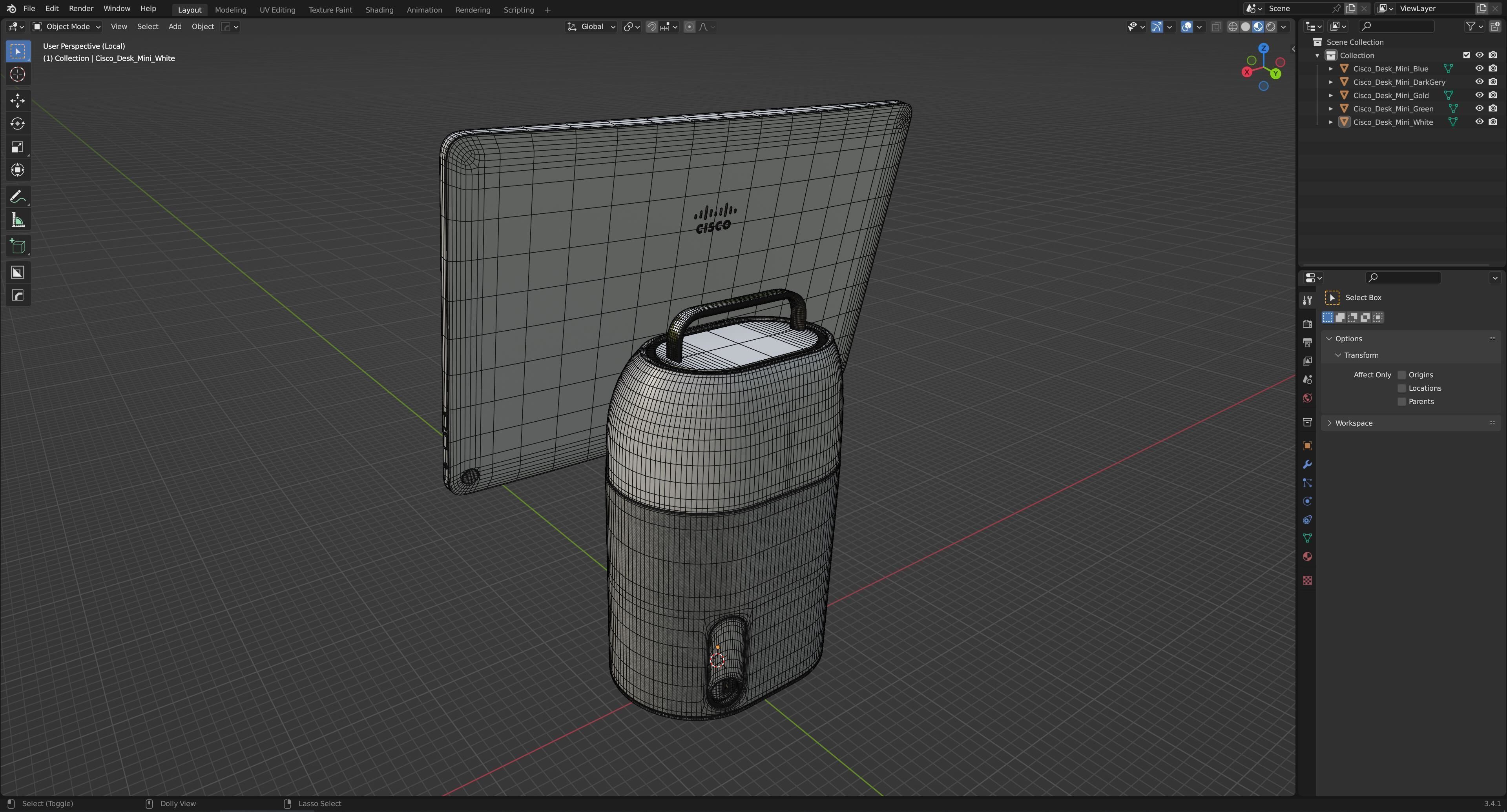Open the Render menu
1507x812 pixels.
tap(81, 9)
